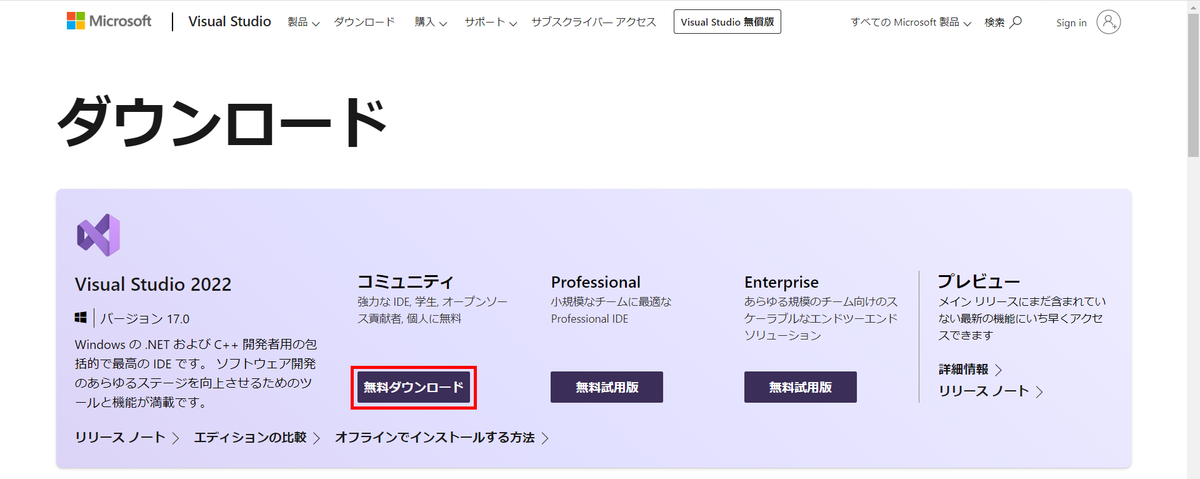Click the page vertical scrollbar thumb

click(1192, 84)
